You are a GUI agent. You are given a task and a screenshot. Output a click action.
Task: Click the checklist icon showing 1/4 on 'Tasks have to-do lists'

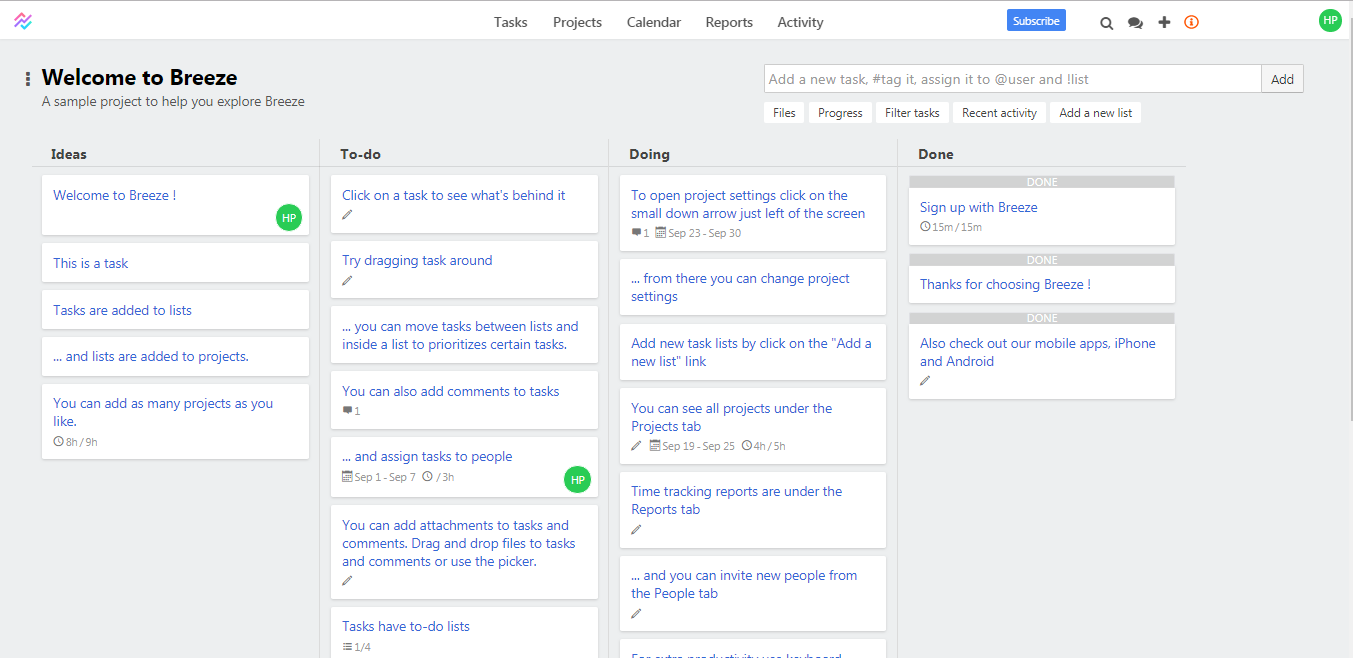[x=347, y=646]
